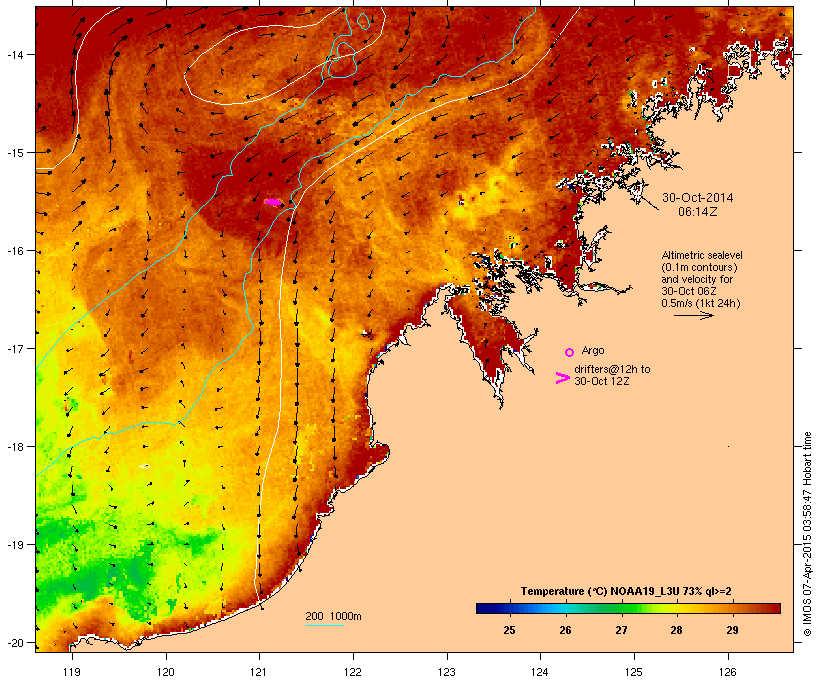Click longitude axis label 125

pos(634,672)
